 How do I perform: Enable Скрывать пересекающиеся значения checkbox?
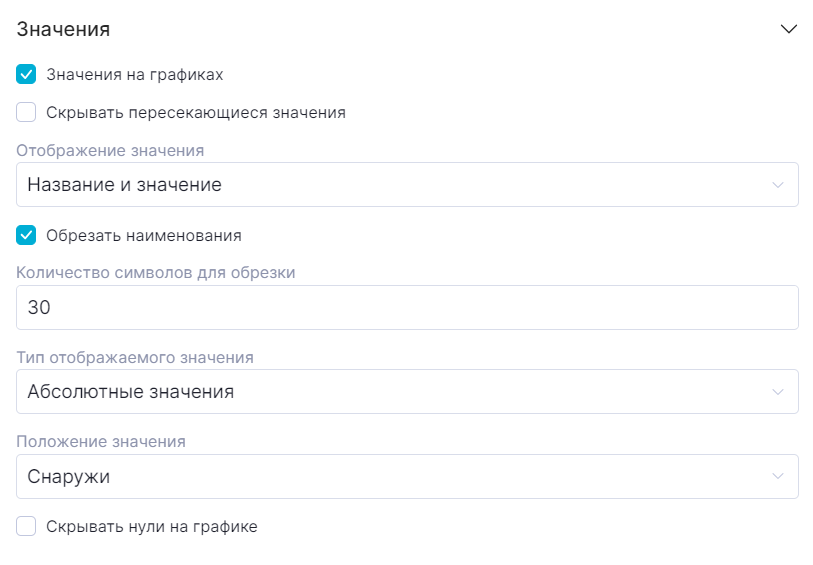27,113
